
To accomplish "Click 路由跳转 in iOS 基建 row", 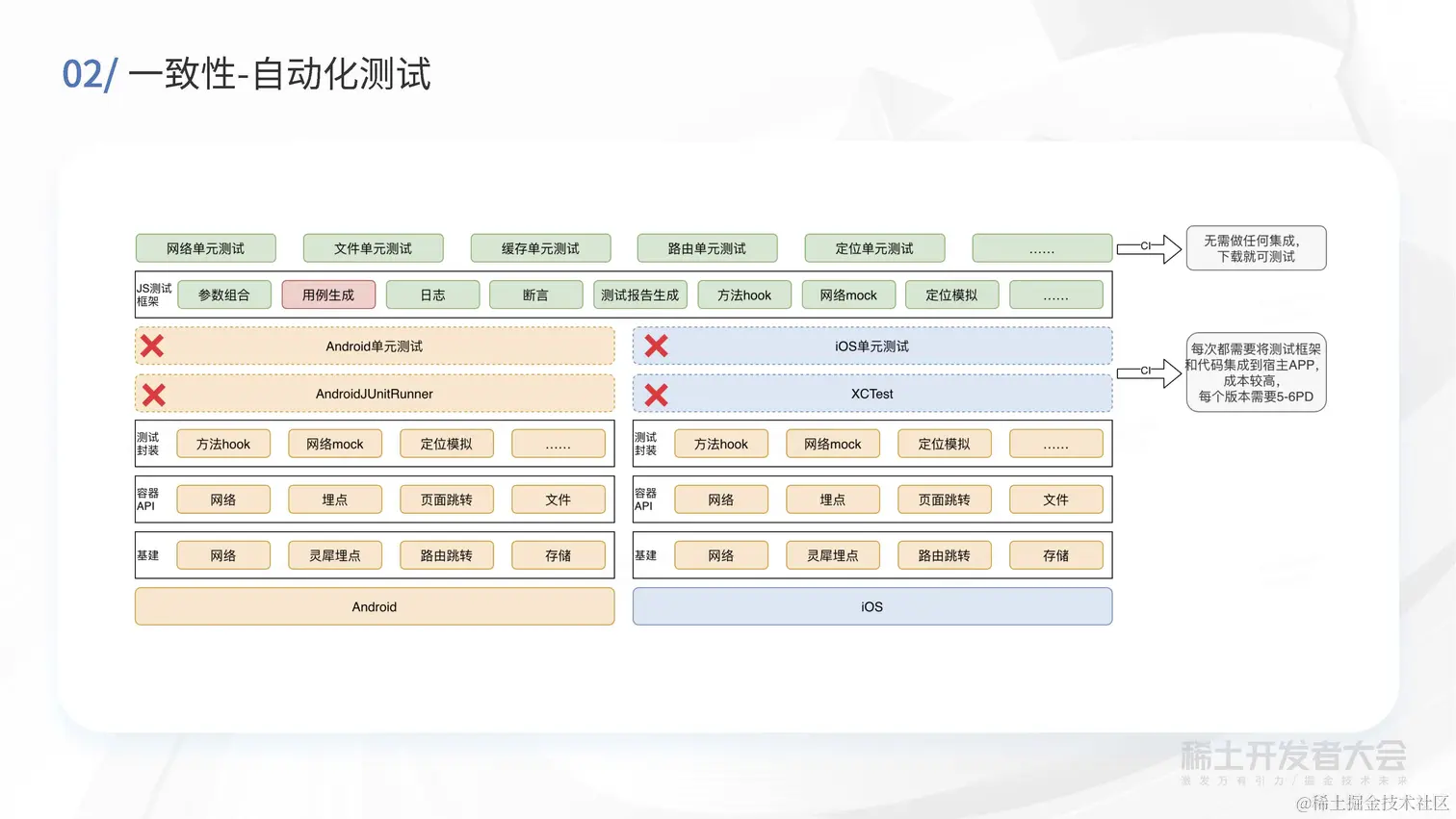I will point(945,555).
